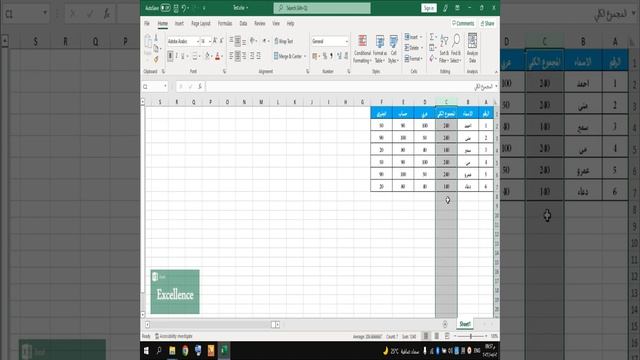Click the Fill Color bucket icon
Screen dimensions: 640x360
pos(207,56)
